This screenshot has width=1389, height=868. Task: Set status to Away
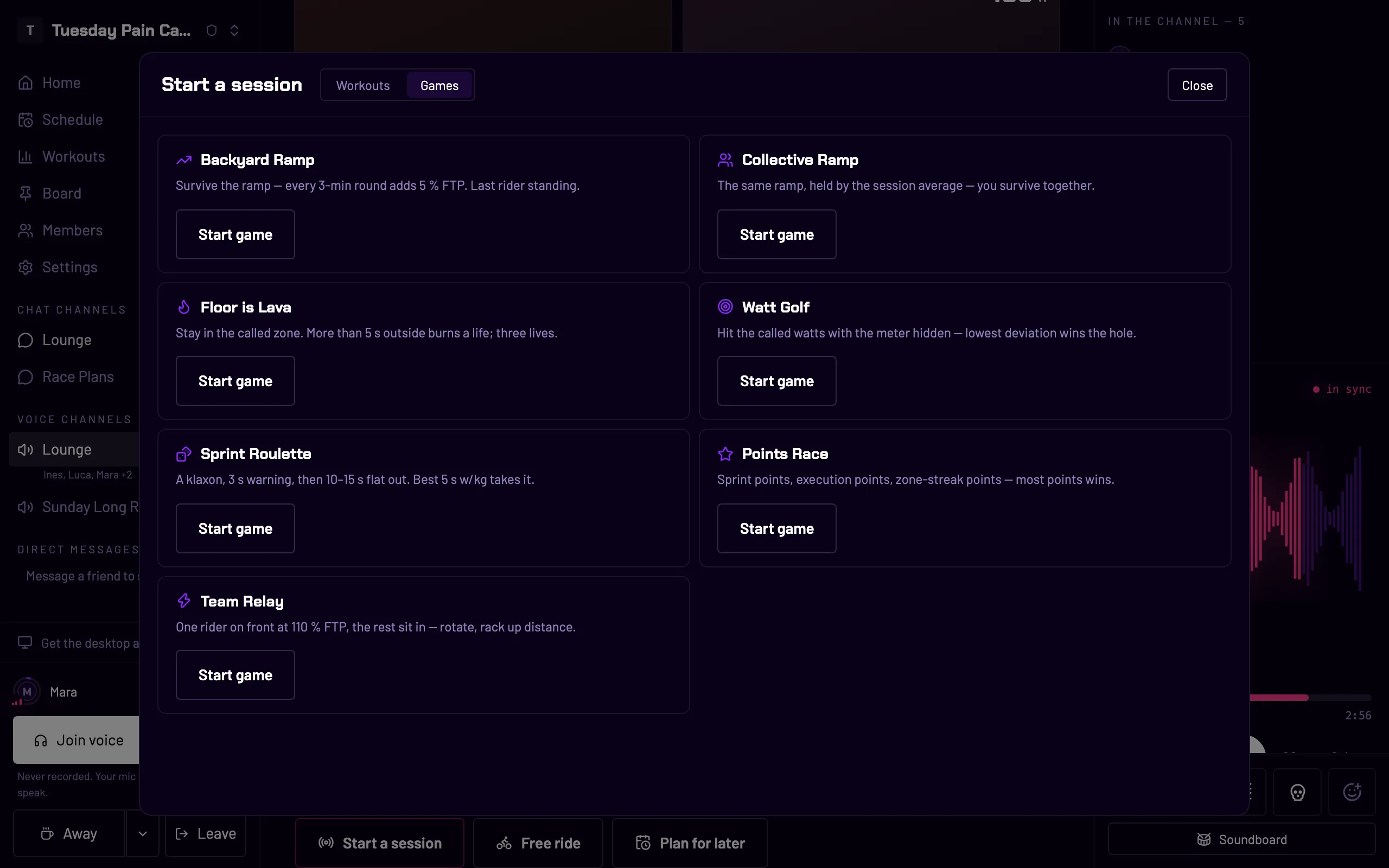coord(69,834)
